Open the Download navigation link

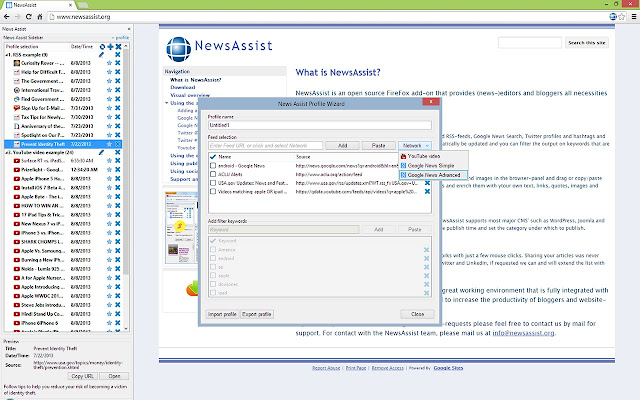183,87
